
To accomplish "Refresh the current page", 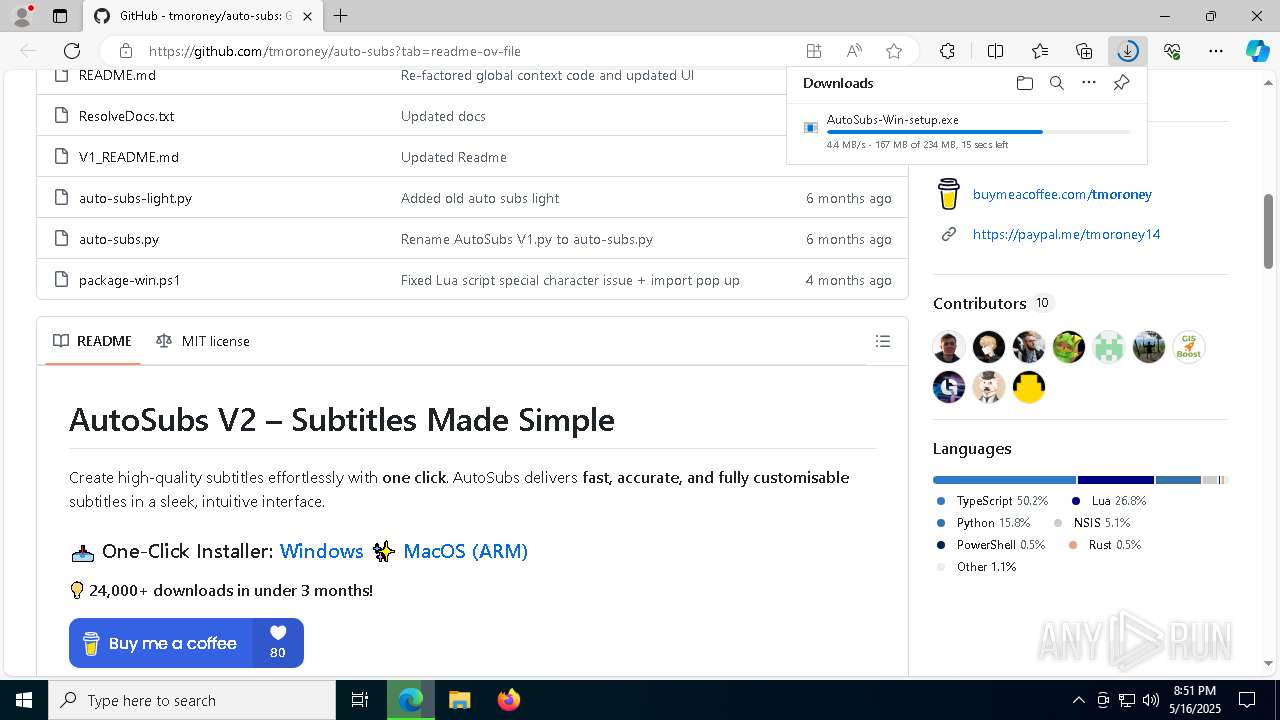I will pyautogui.click(x=72, y=51).
